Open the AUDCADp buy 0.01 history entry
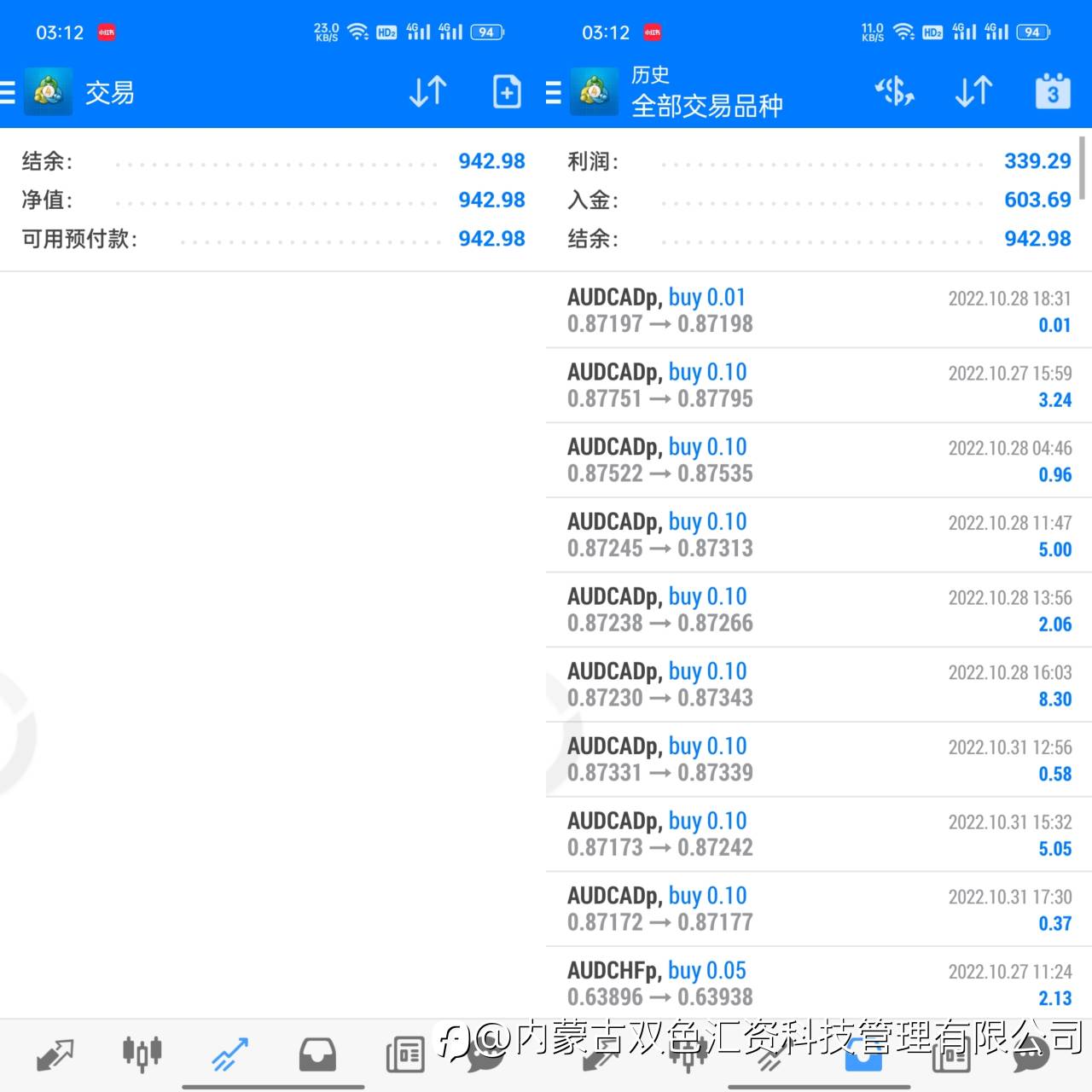Screen dimensions: 1092x1092 819,311
